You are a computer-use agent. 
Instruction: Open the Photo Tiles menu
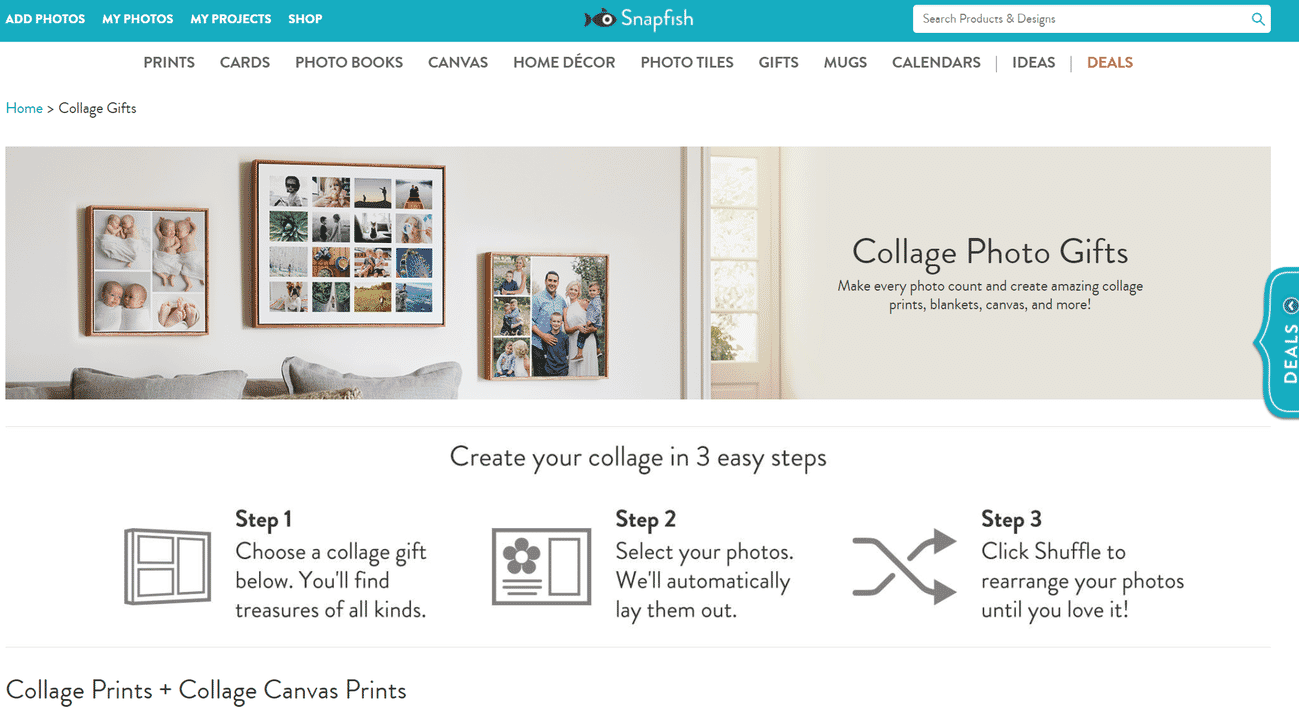point(687,62)
